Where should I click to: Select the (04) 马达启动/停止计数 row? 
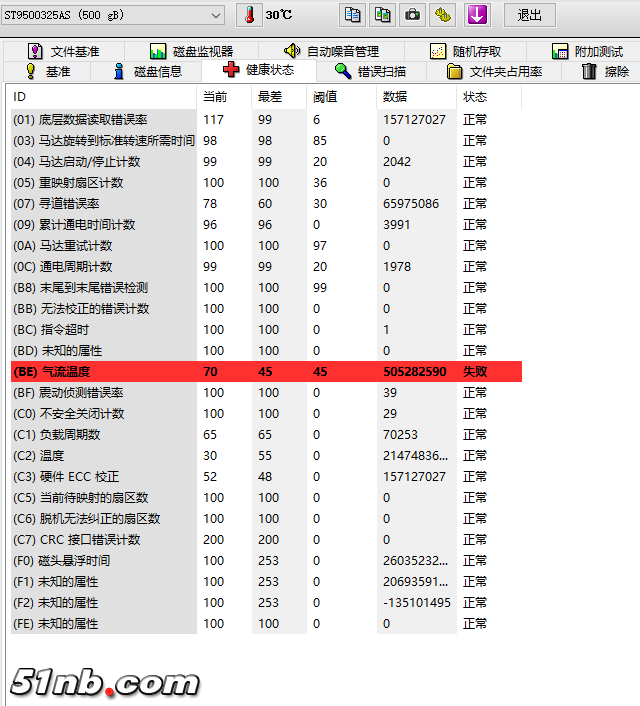click(x=266, y=162)
